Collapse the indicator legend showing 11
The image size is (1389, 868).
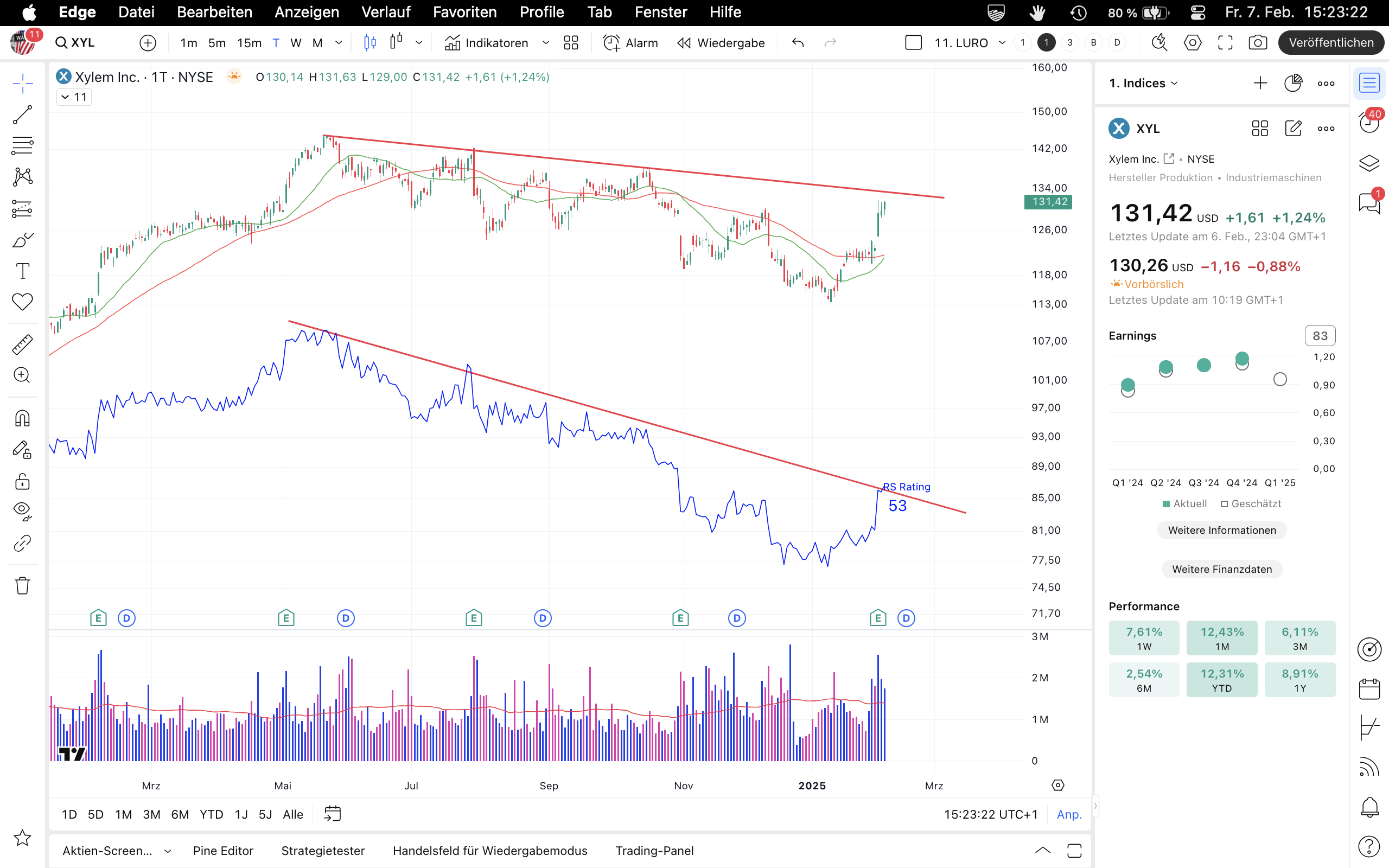(74, 97)
